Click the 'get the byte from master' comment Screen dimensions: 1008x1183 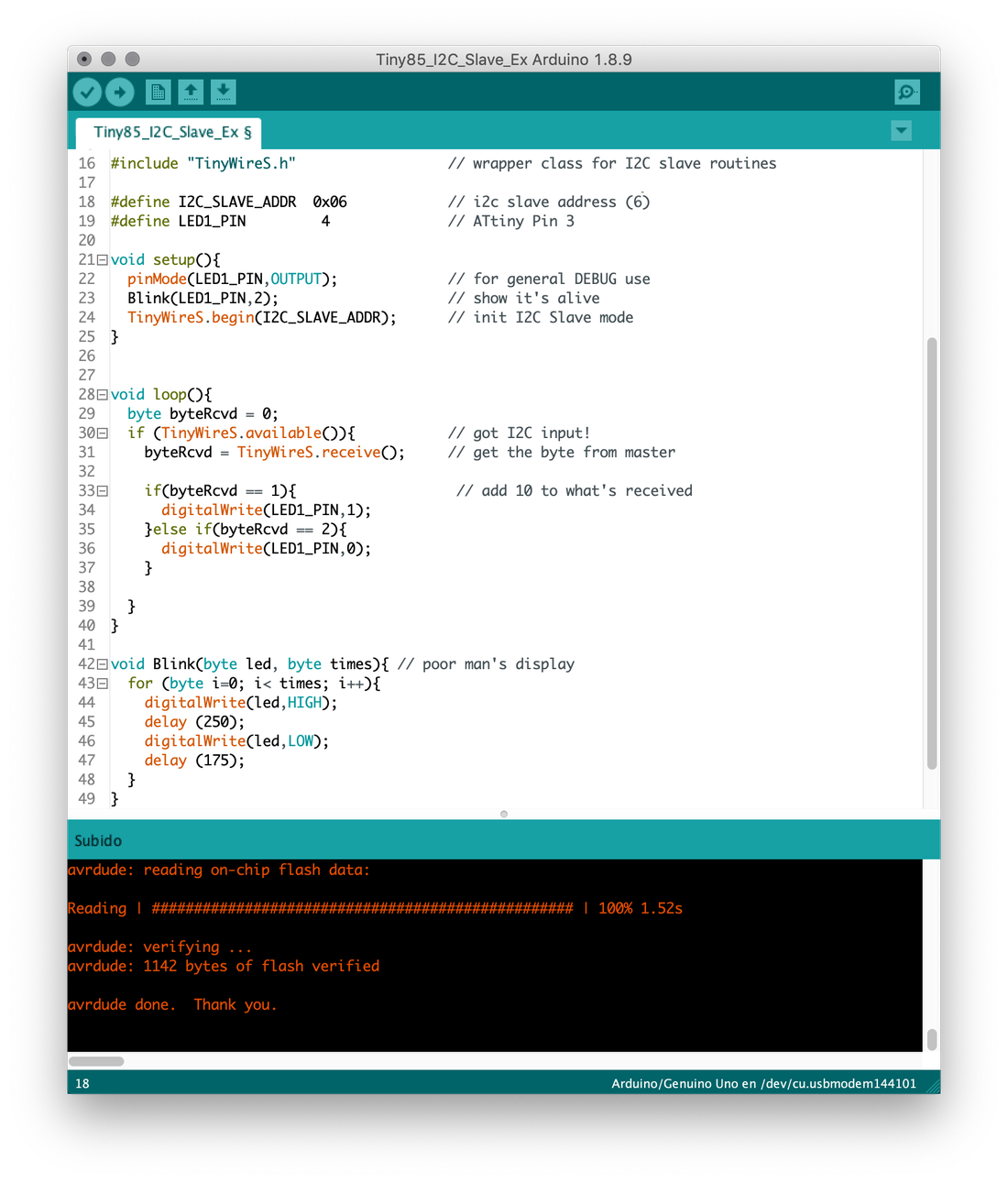pos(562,452)
